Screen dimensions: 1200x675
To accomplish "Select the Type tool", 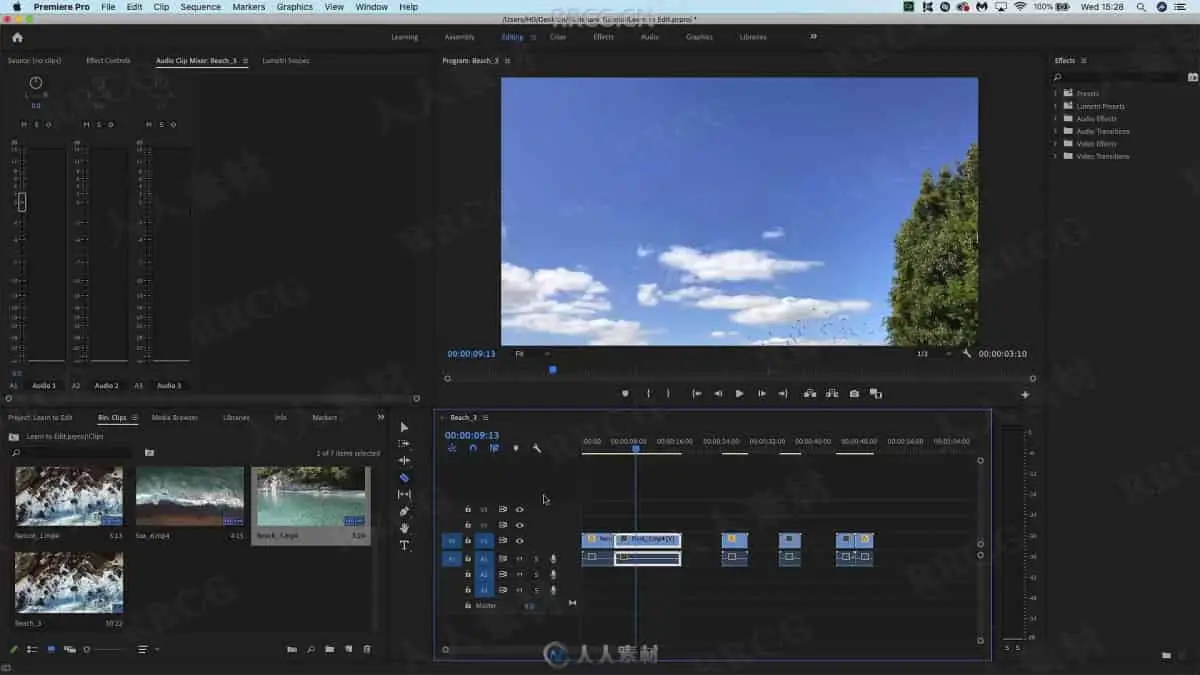I will pos(404,545).
